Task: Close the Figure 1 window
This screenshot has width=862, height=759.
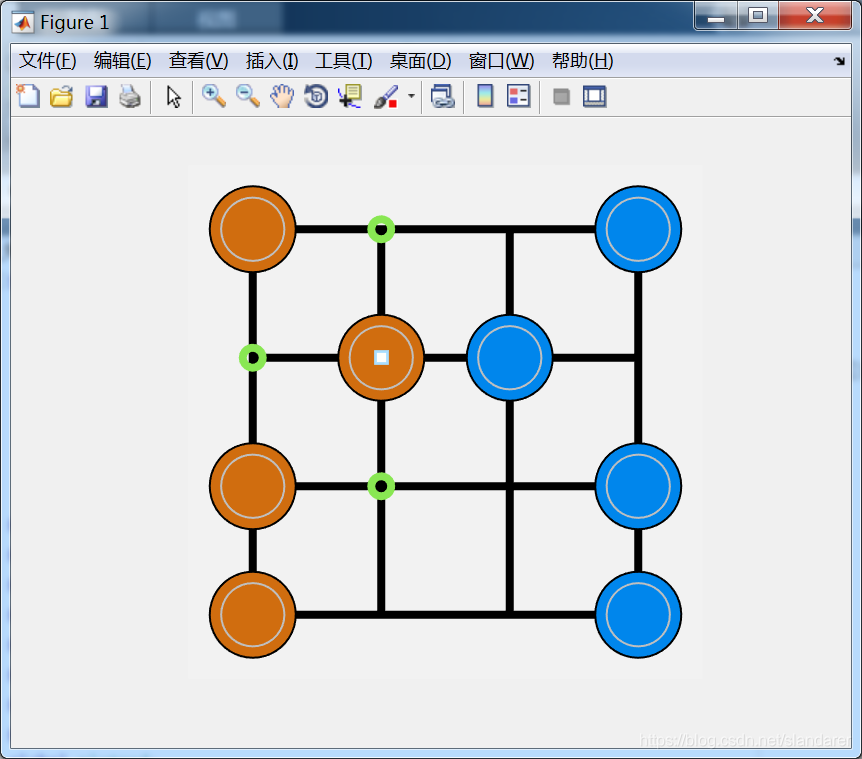Action: pos(815,16)
